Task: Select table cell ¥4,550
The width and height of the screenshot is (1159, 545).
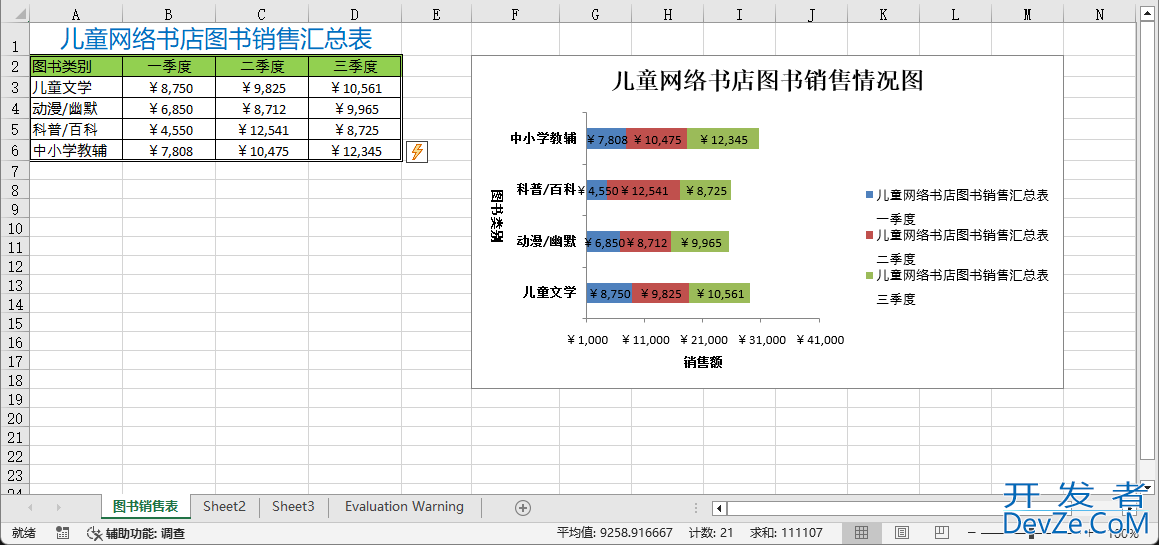Action: pyautogui.click(x=169, y=130)
